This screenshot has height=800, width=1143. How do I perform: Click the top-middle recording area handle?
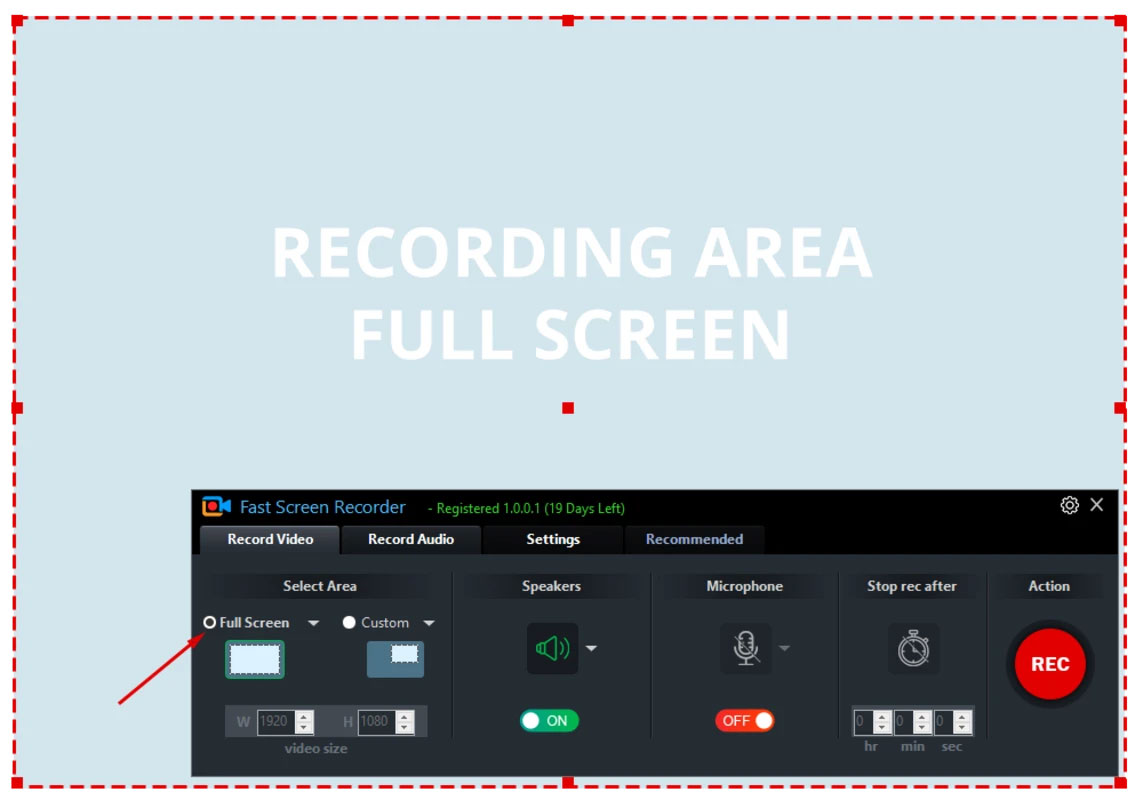click(x=568, y=20)
